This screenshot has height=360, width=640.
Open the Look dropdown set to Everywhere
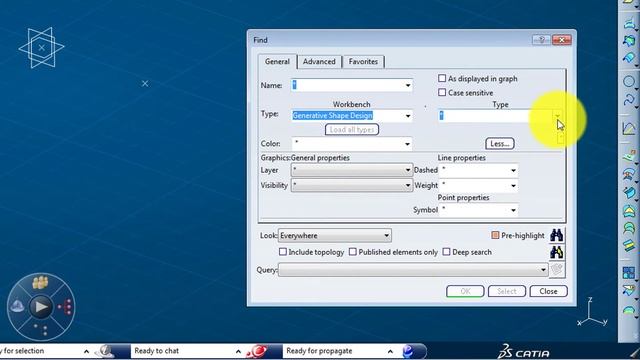335,236
